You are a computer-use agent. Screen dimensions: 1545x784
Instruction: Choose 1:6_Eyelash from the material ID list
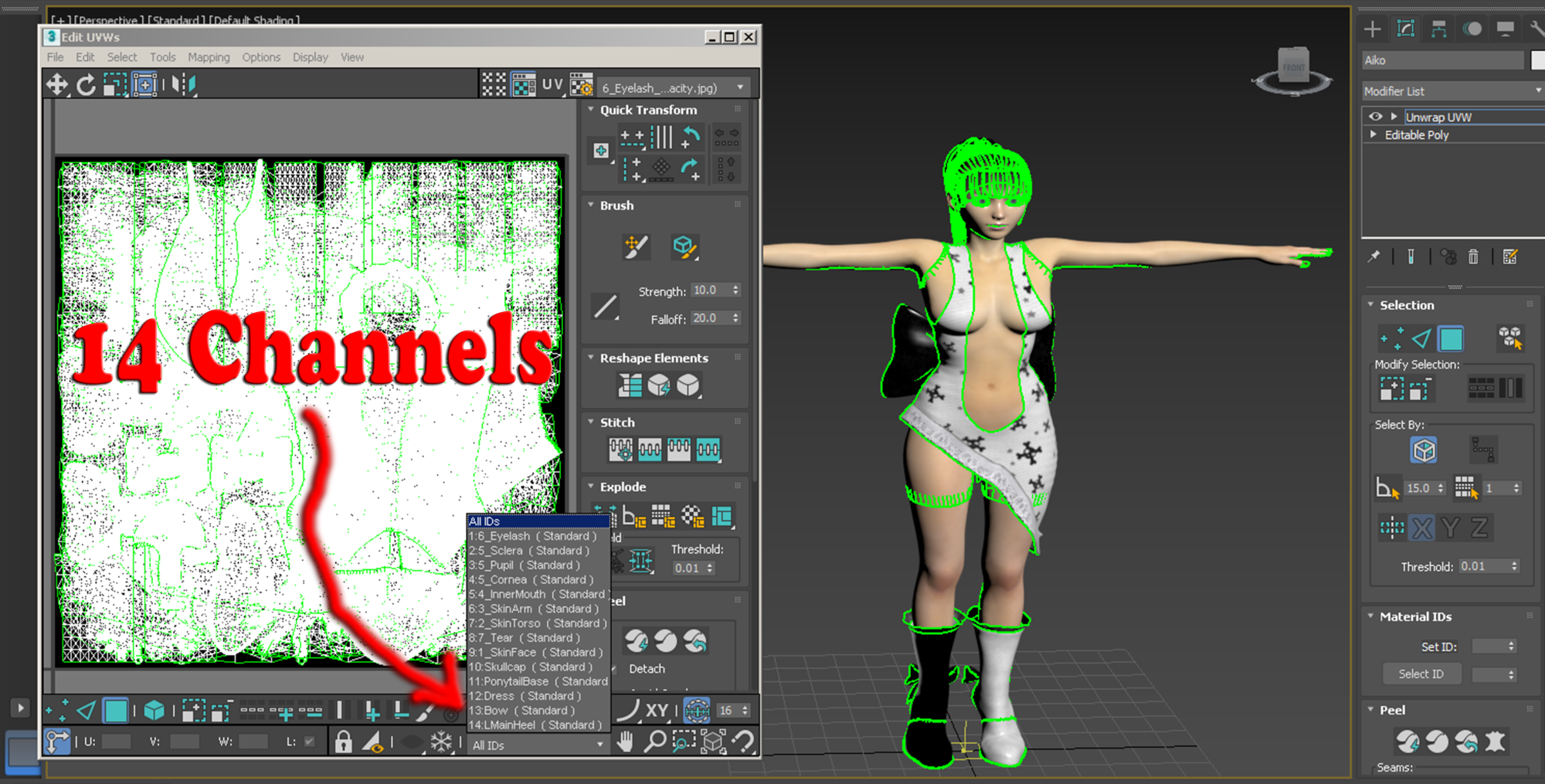pos(538,536)
